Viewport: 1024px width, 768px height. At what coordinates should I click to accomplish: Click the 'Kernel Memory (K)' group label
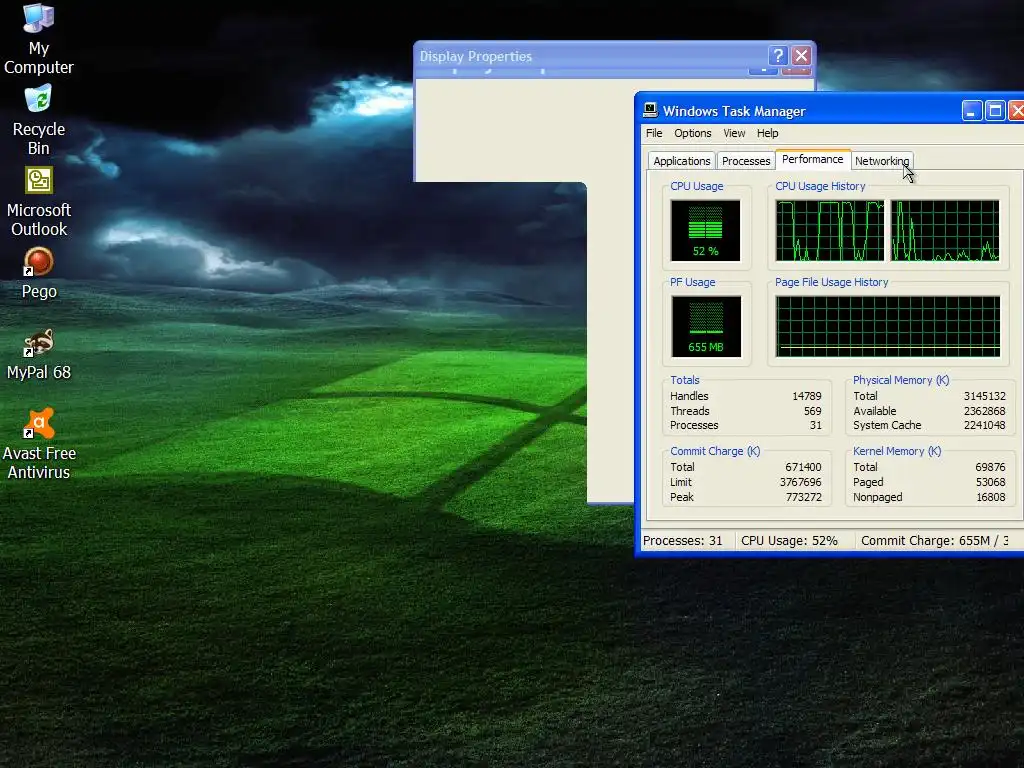[897, 451]
